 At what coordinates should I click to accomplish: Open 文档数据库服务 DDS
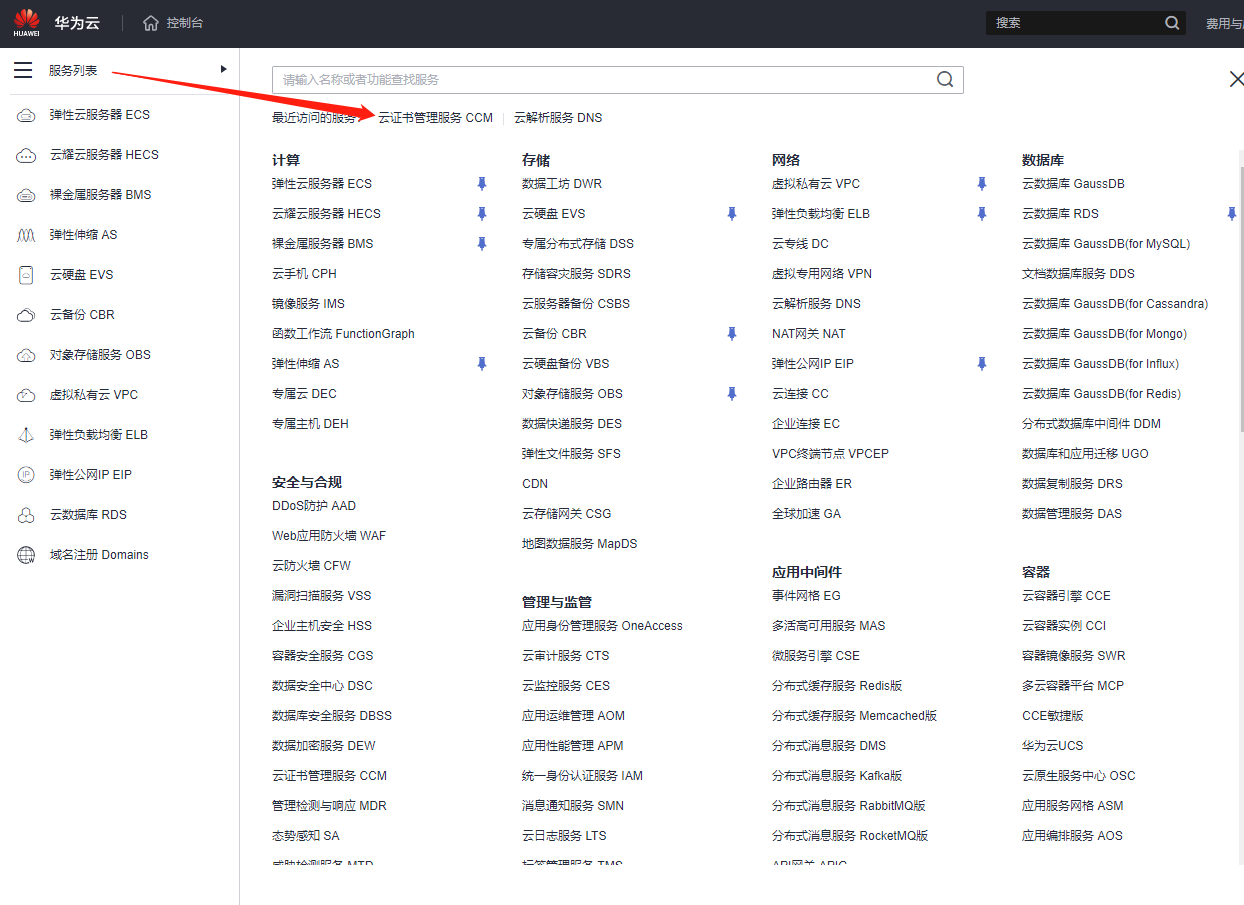tap(1078, 274)
